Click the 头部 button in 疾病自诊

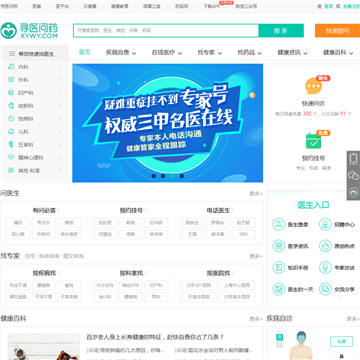pyautogui.click(x=341, y=342)
